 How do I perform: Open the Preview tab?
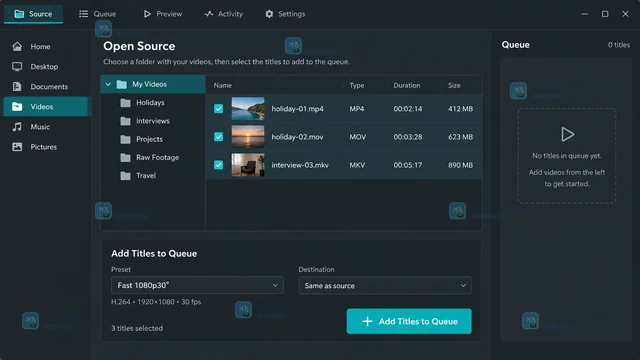tap(162, 14)
